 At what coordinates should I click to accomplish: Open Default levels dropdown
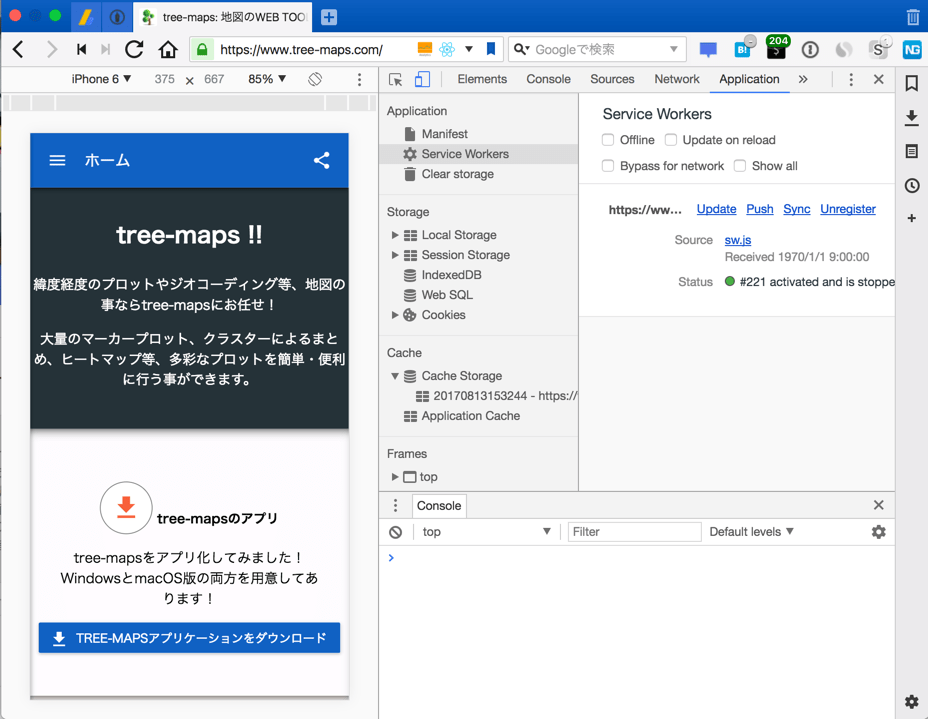[x=752, y=531]
